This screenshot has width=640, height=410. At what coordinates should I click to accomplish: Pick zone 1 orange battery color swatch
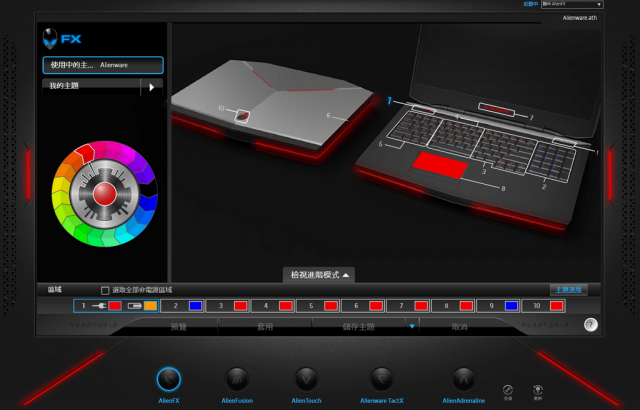pos(150,306)
